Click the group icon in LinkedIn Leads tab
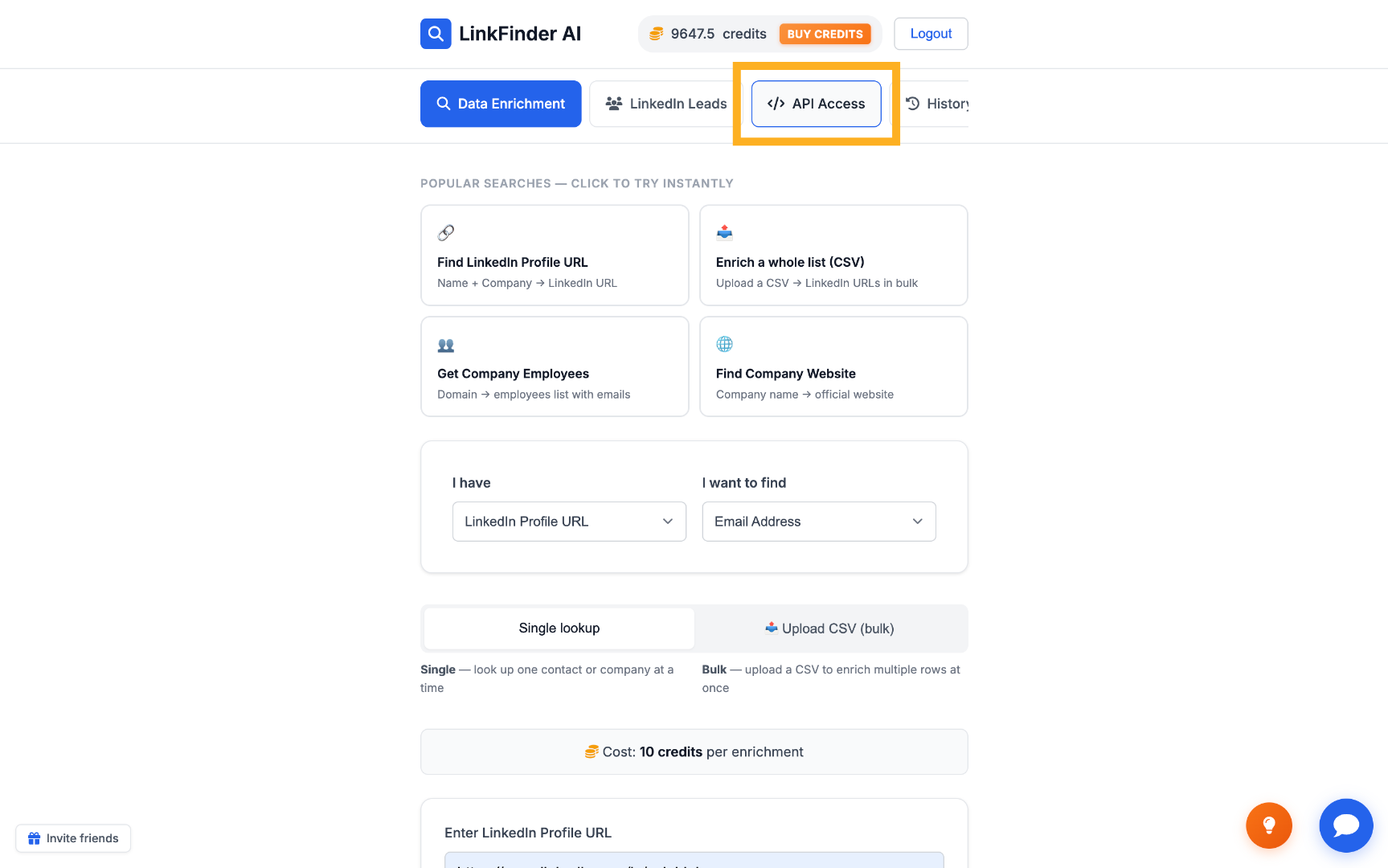This screenshot has height=868, width=1388. 614,104
